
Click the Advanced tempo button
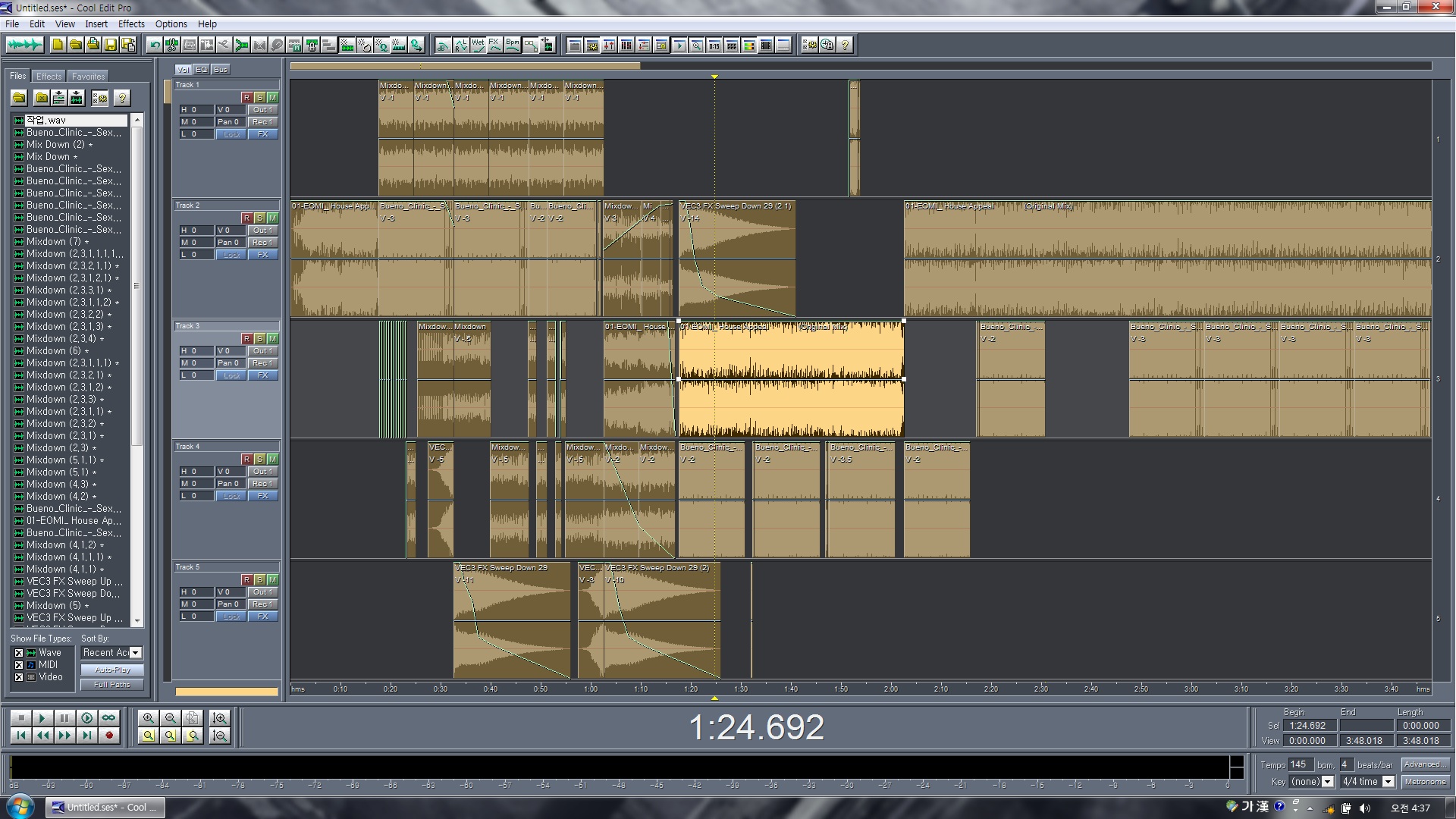pos(1425,764)
